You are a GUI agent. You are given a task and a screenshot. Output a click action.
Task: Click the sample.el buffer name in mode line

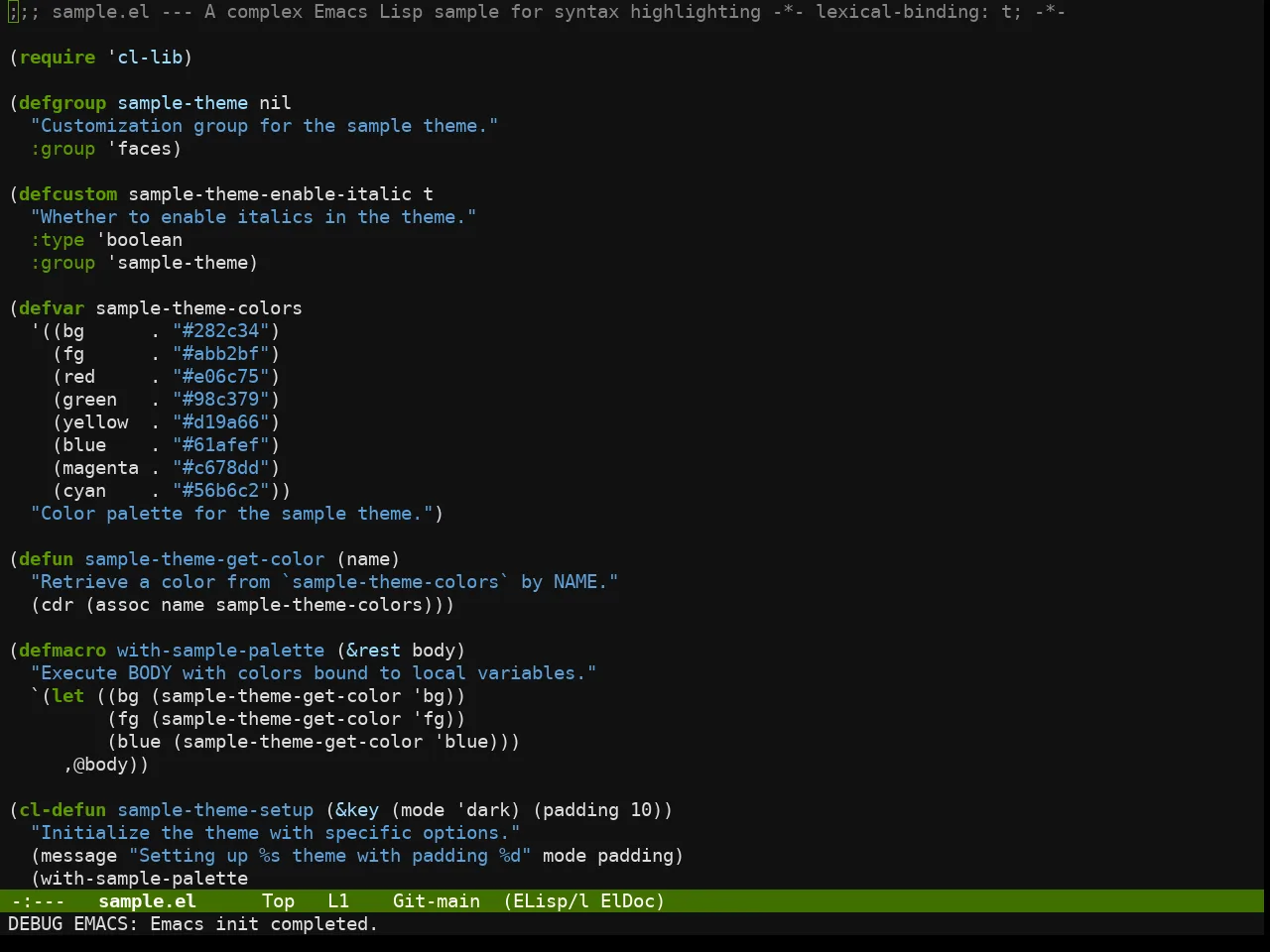pyautogui.click(x=147, y=901)
